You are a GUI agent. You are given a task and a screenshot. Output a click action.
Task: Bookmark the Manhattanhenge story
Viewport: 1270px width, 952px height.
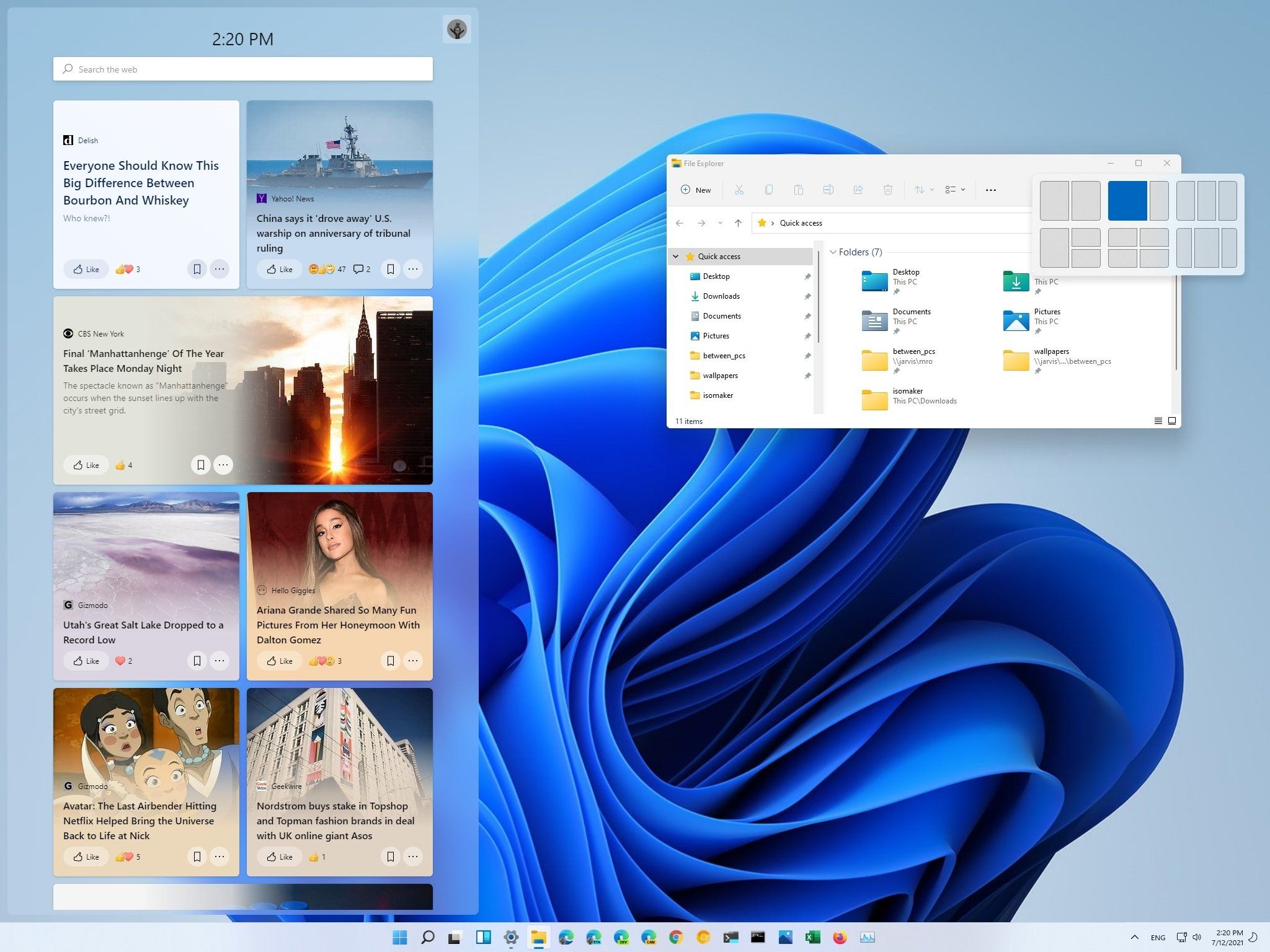pos(201,464)
